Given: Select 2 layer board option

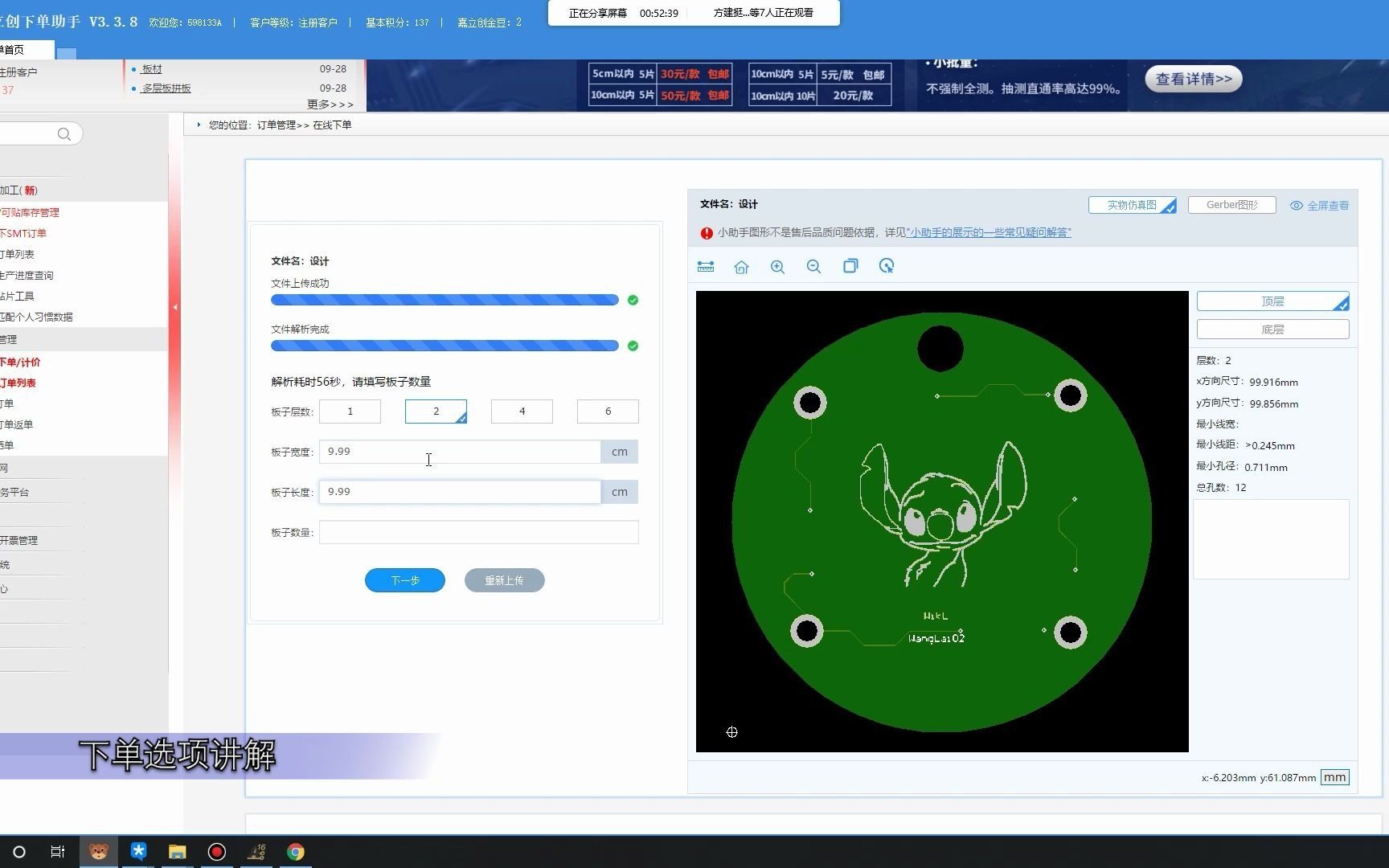Looking at the screenshot, I should click(x=436, y=411).
